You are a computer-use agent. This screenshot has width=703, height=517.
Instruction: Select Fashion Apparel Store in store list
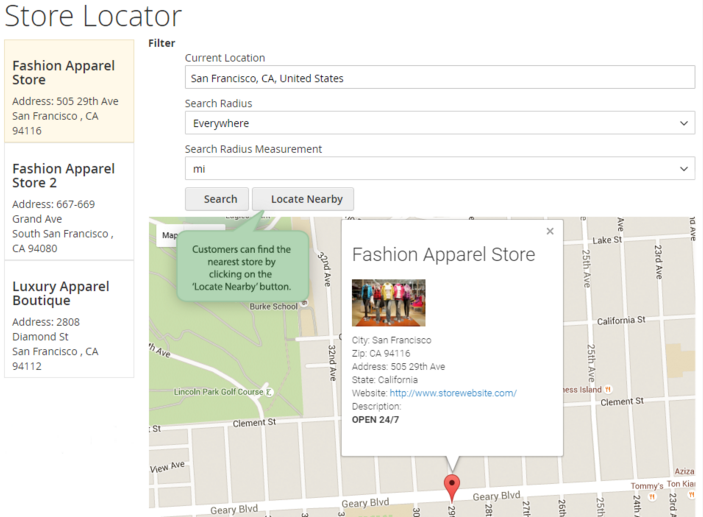tap(69, 91)
